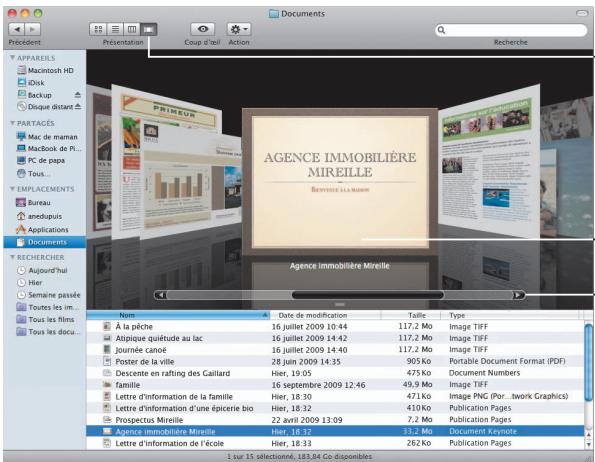Eject the Backup drive
The width and height of the screenshot is (595, 462).
(77, 94)
